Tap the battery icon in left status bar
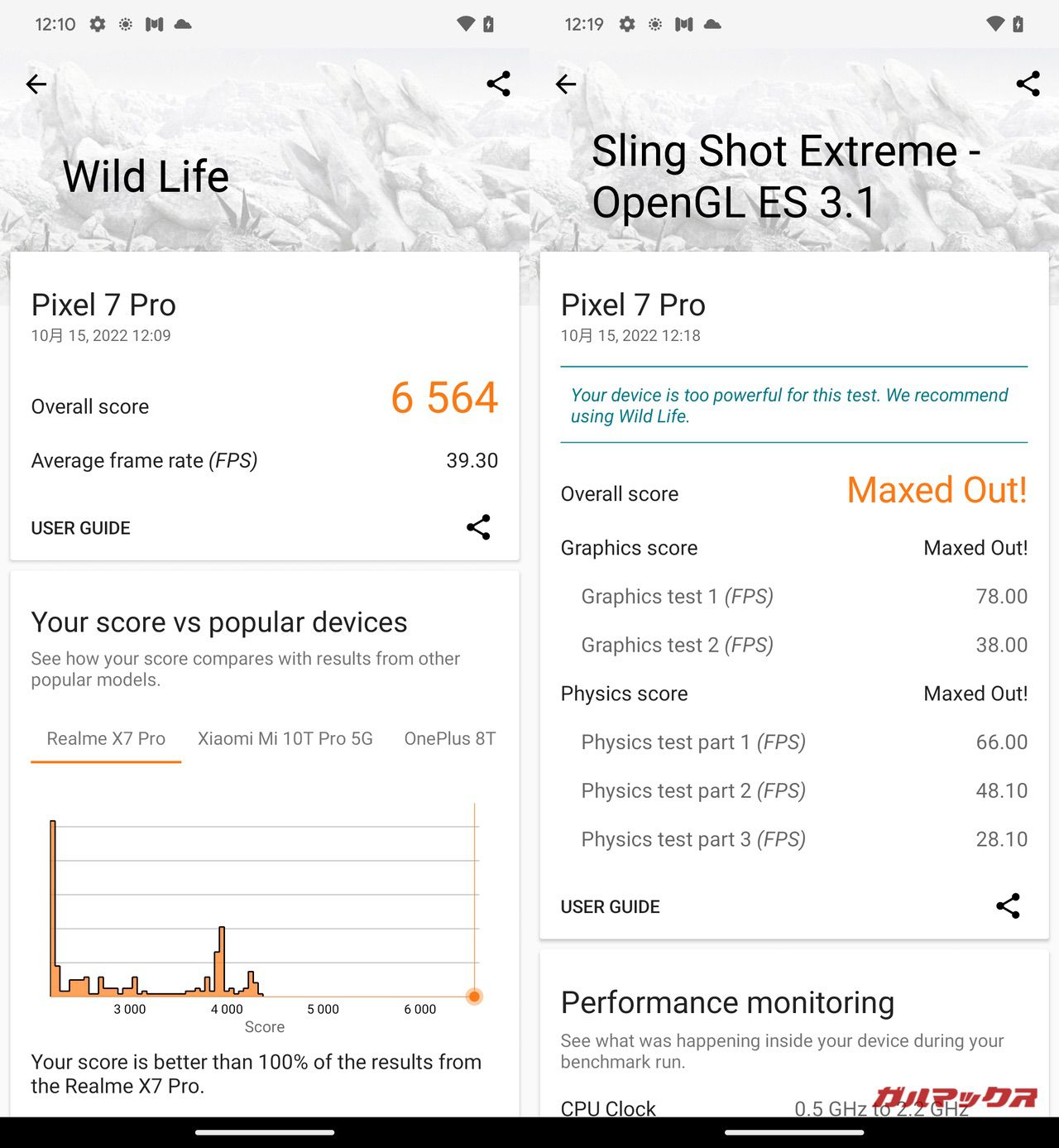Viewport: 1059px width, 1148px height. point(489,24)
